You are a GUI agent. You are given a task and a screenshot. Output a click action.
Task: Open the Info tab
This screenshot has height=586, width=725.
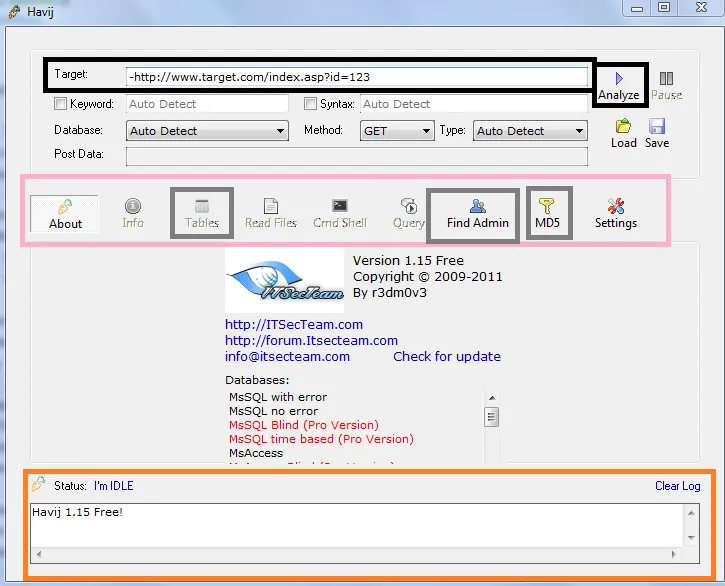coord(133,214)
